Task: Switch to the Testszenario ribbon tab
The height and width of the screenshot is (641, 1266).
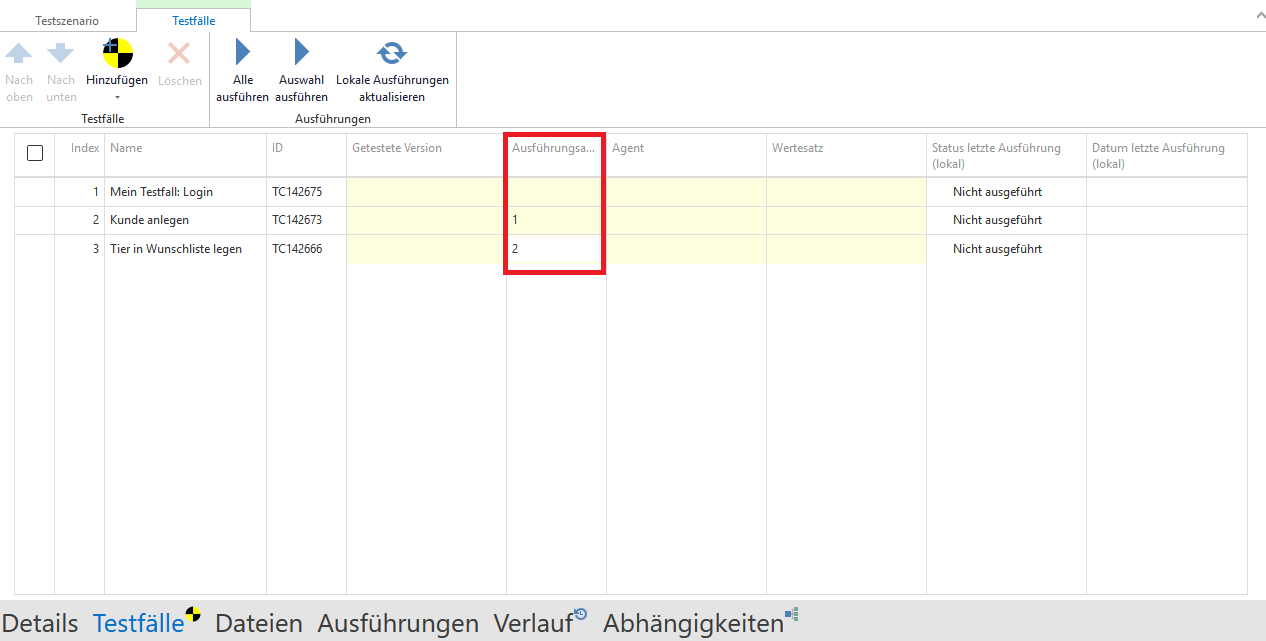Action: pos(67,20)
